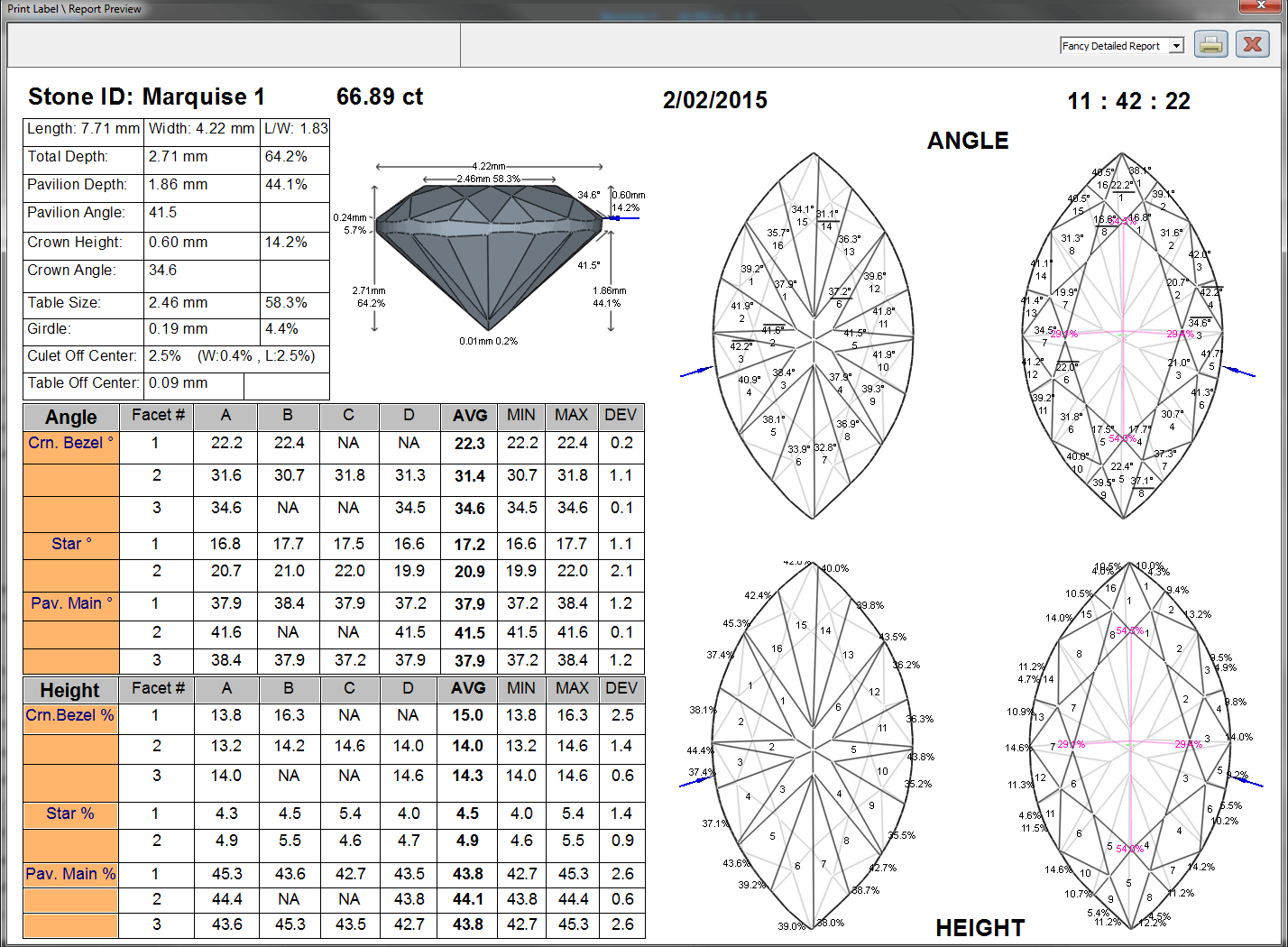Close the report preview with red X button
The height and width of the screenshot is (947, 1288).
click(x=1253, y=43)
